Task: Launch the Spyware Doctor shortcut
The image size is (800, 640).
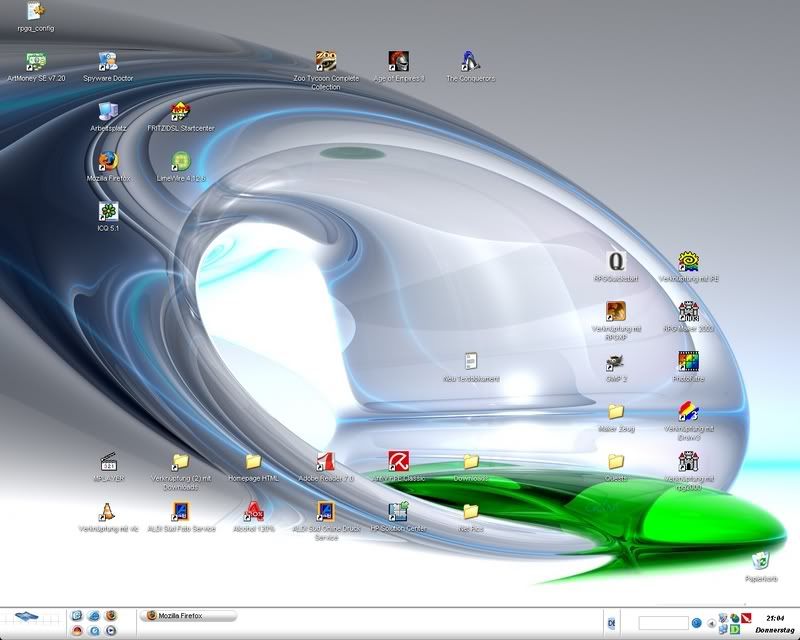Action: click(x=108, y=61)
